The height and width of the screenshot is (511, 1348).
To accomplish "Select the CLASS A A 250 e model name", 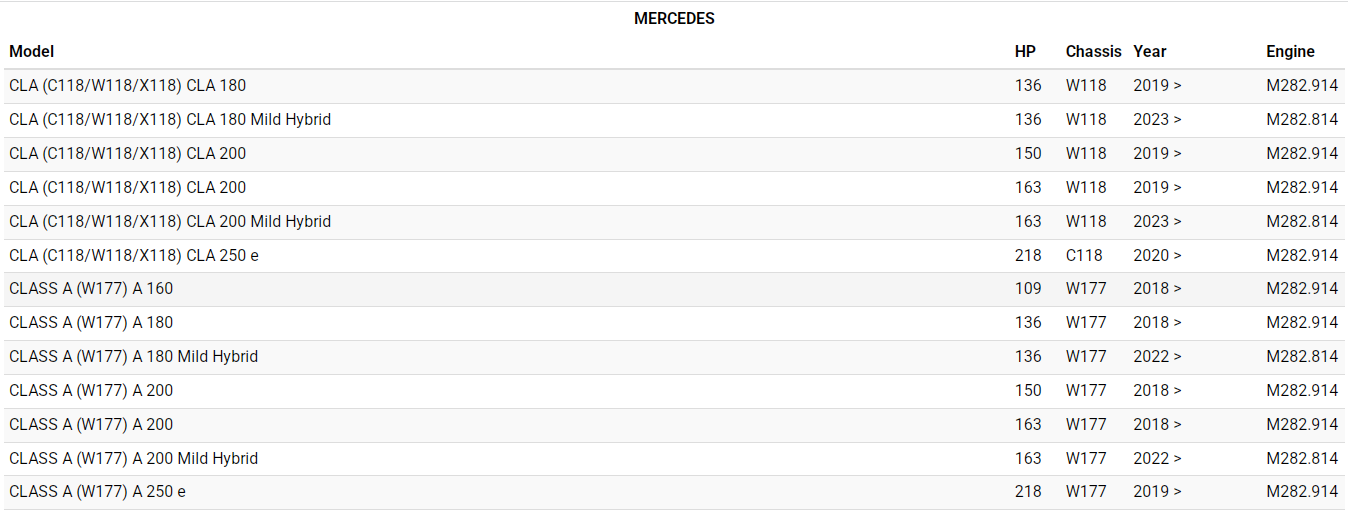I will pos(97,491).
